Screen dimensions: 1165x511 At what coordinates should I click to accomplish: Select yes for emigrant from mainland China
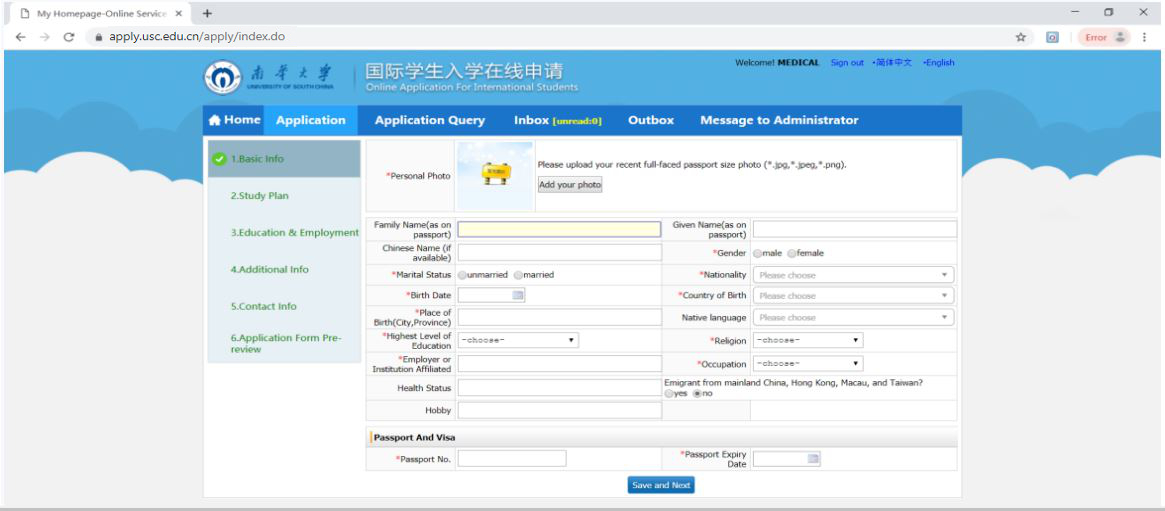(x=670, y=394)
